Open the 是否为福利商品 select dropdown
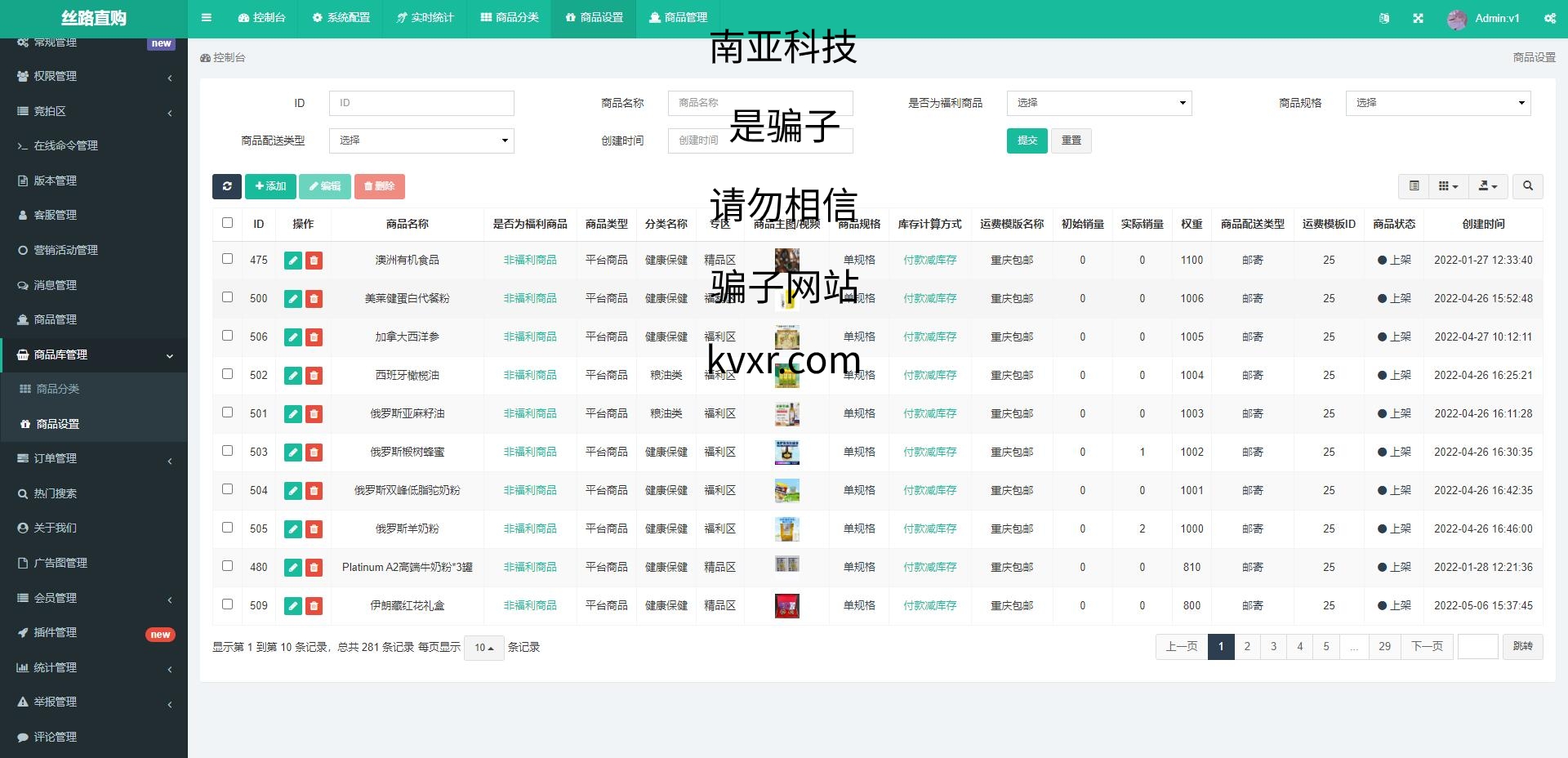This screenshot has height=758, width=1568. 1099,103
